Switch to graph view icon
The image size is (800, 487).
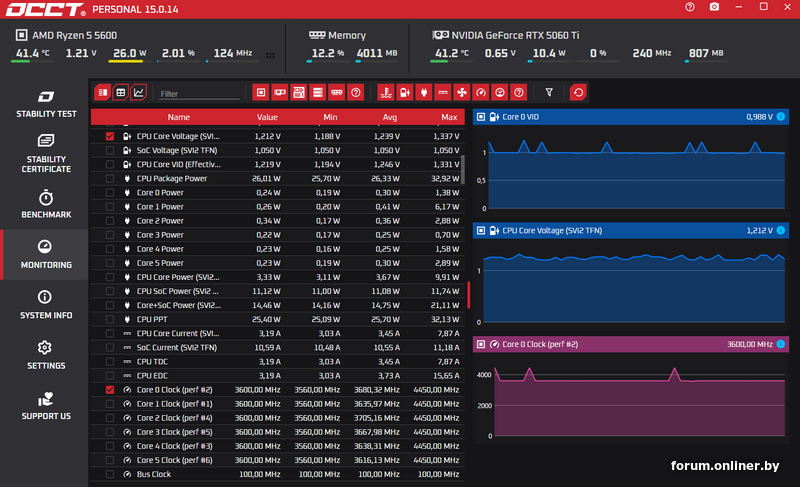tap(138, 93)
